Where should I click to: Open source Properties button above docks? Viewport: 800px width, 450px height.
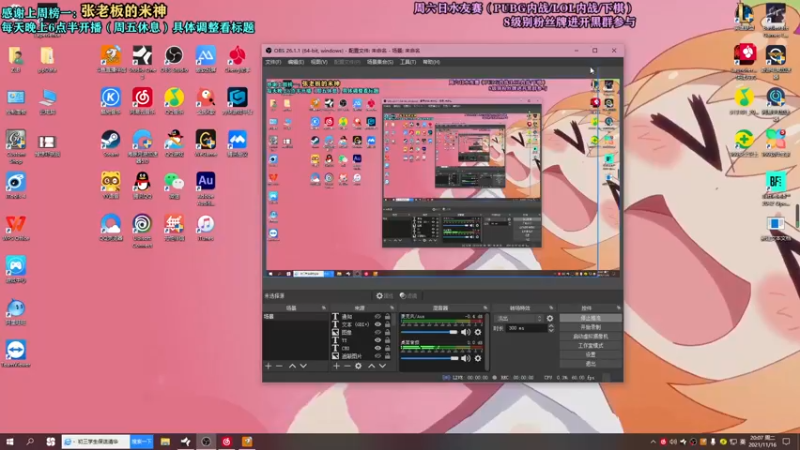click(385, 296)
